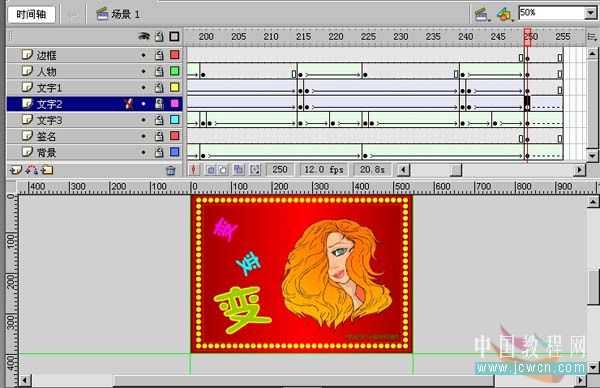Click the zoom percentage input field

tap(551, 13)
